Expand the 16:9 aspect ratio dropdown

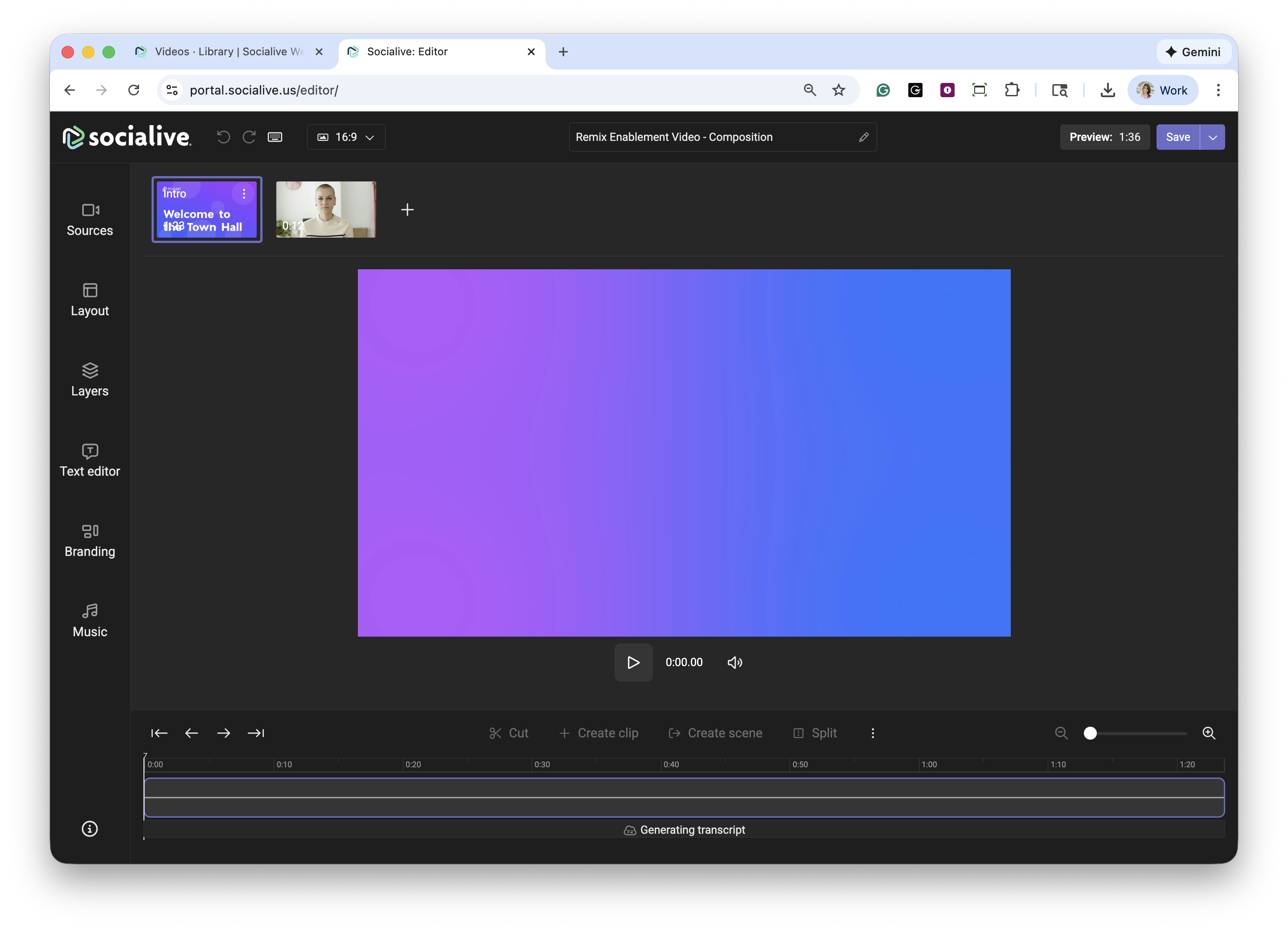pos(346,137)
